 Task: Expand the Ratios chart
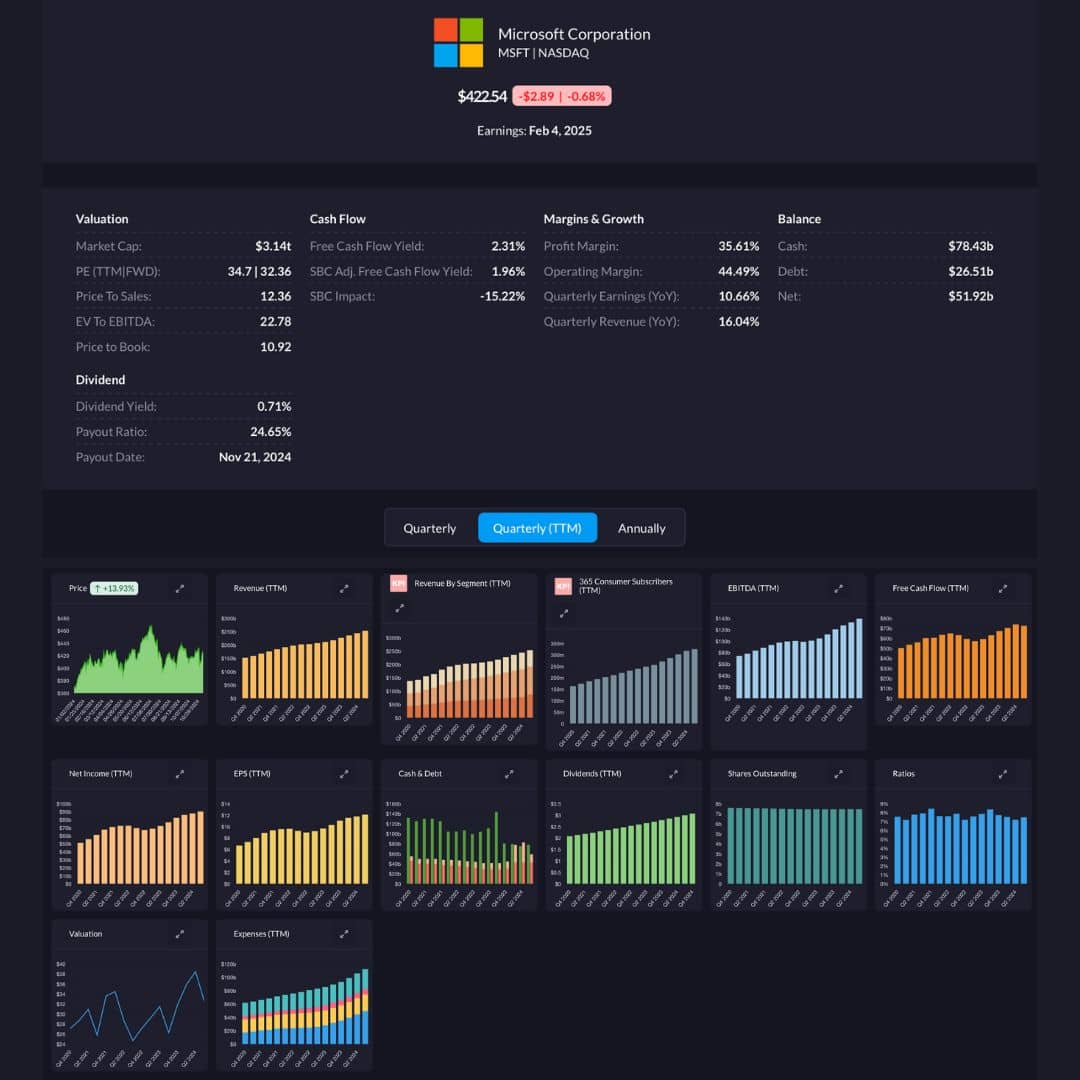(x=1003, y=774)
